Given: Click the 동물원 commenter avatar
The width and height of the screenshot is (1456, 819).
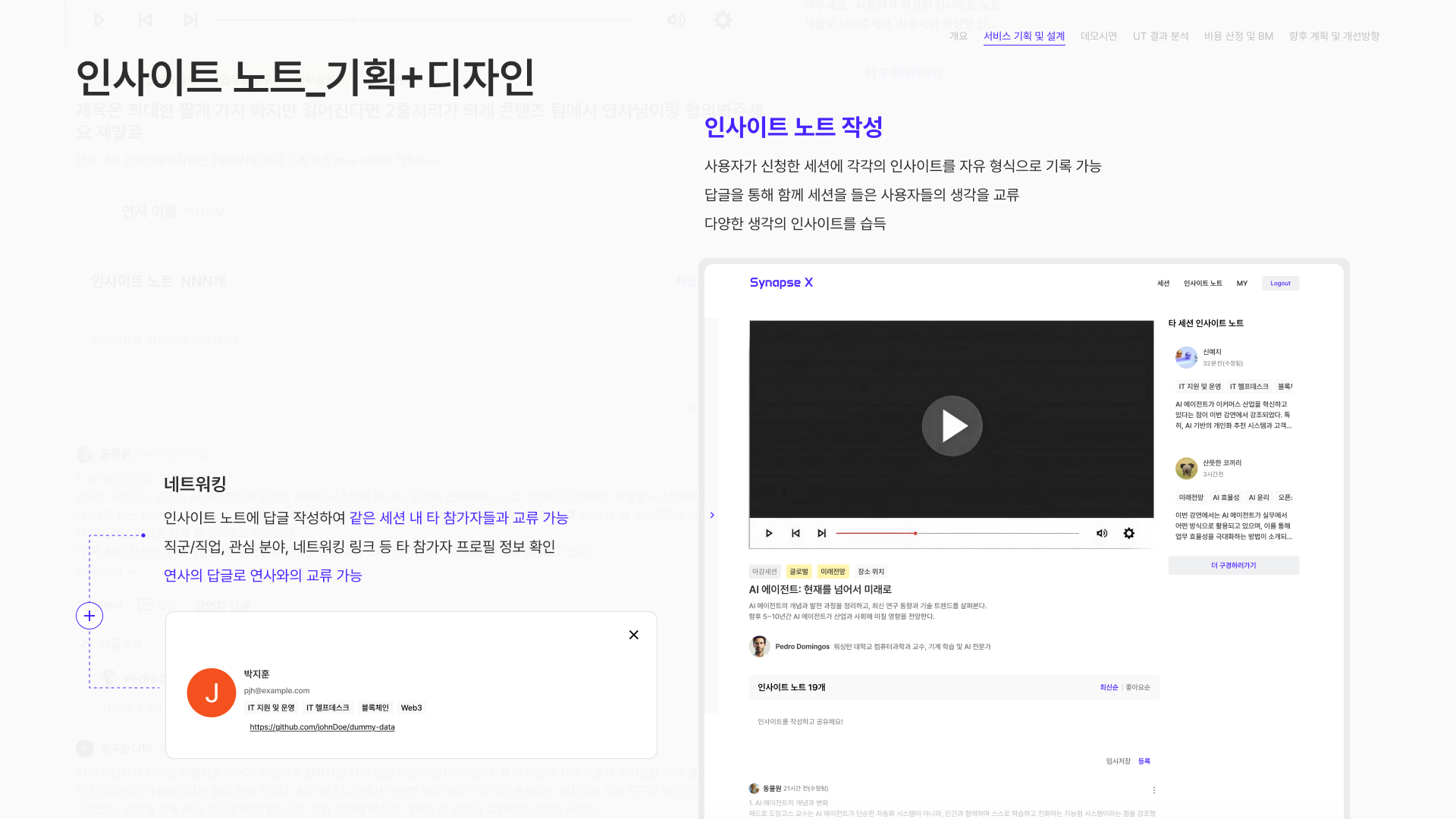Looking at the screenshot, I should [x=754, y=789].
